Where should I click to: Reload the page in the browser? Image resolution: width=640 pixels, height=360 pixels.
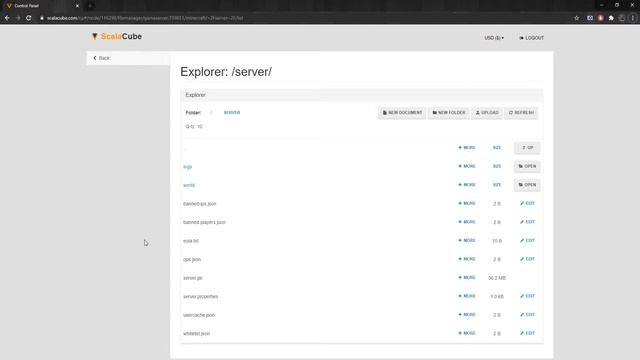(x=29, y=18)
